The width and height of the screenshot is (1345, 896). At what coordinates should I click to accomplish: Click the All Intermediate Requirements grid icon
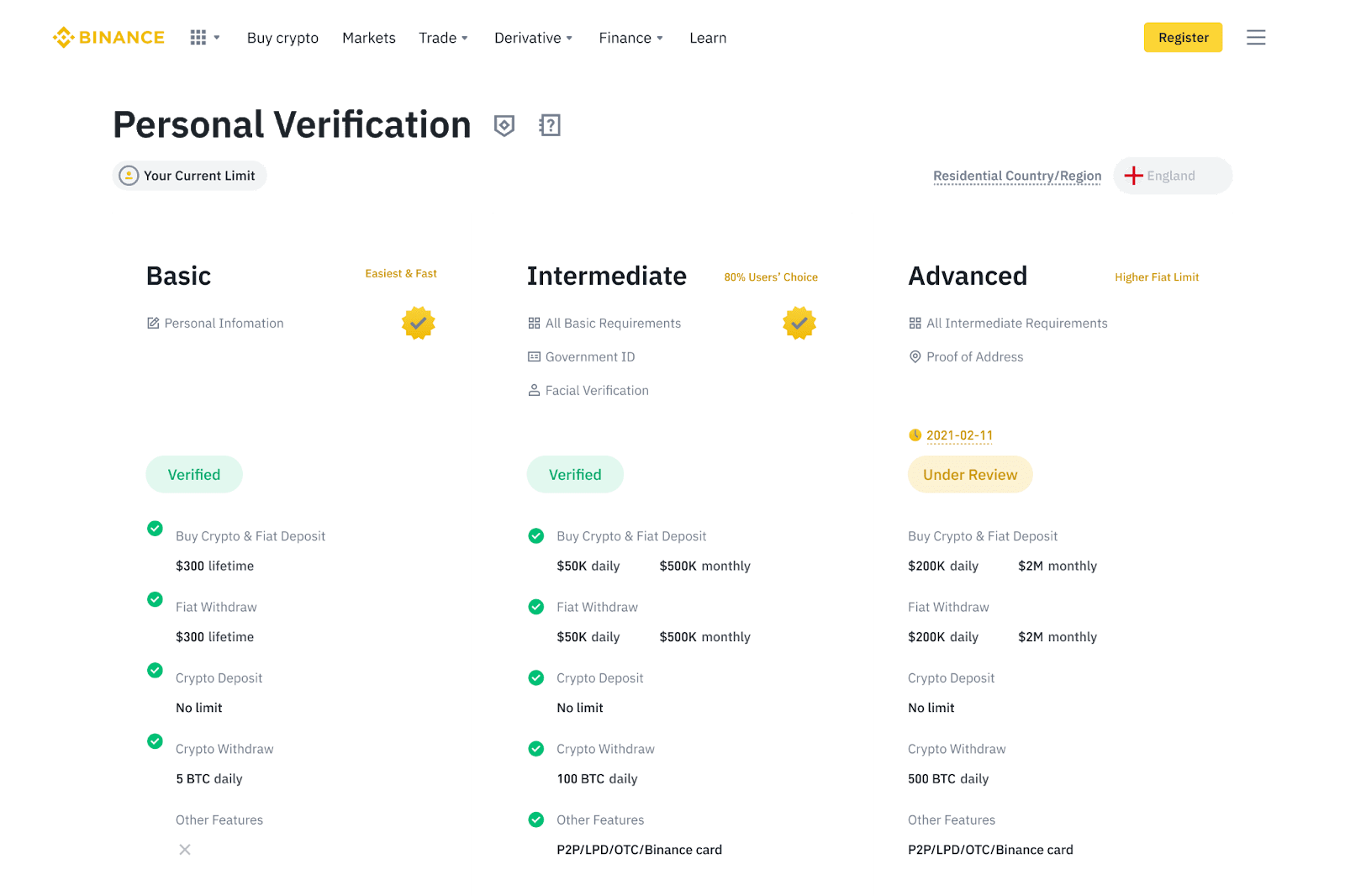(x=915, y=323)
